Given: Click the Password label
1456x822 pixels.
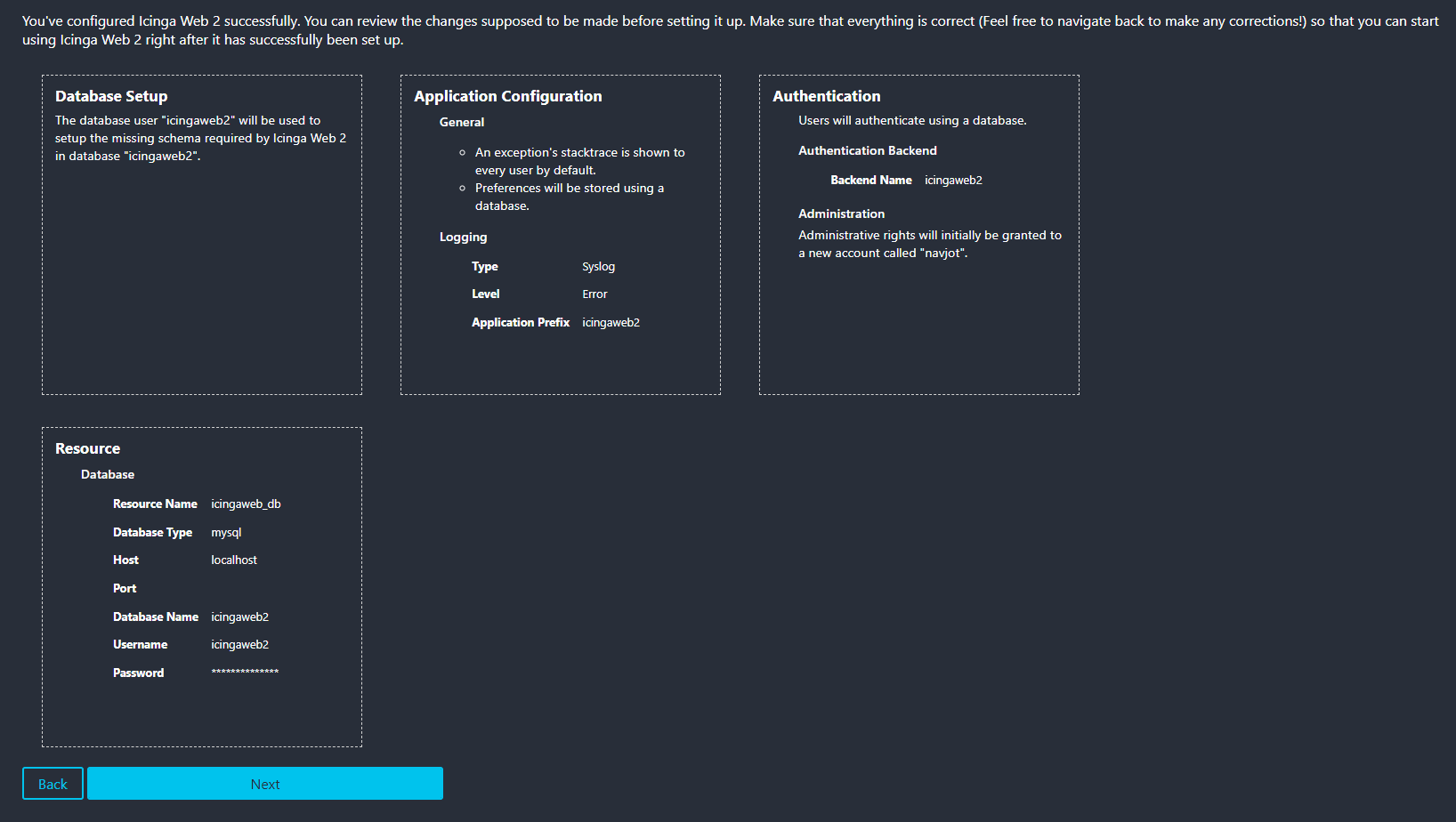Looking at the screenshot, I should point(138,673).
